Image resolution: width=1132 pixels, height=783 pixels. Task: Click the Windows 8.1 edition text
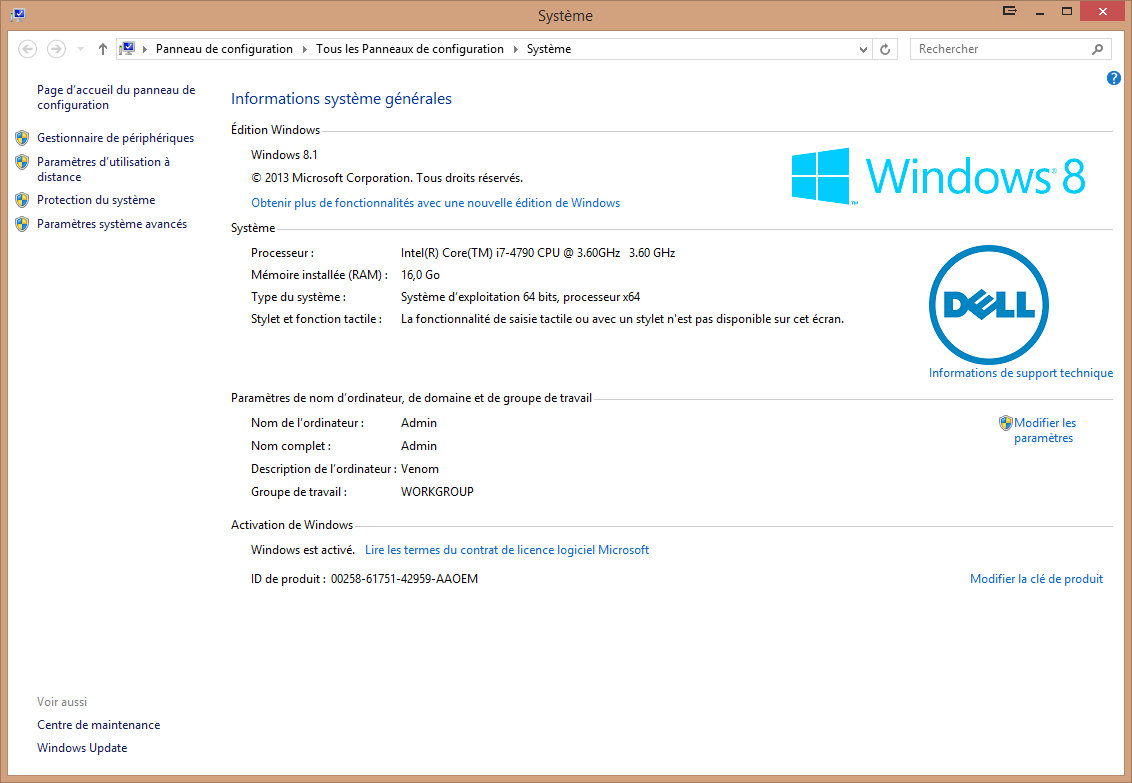click(284, 154)
